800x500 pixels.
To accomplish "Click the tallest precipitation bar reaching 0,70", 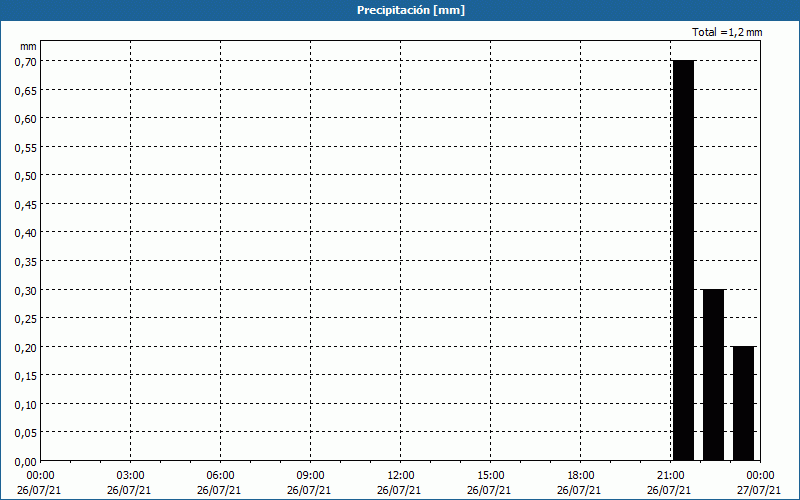I will pos(684,260).
